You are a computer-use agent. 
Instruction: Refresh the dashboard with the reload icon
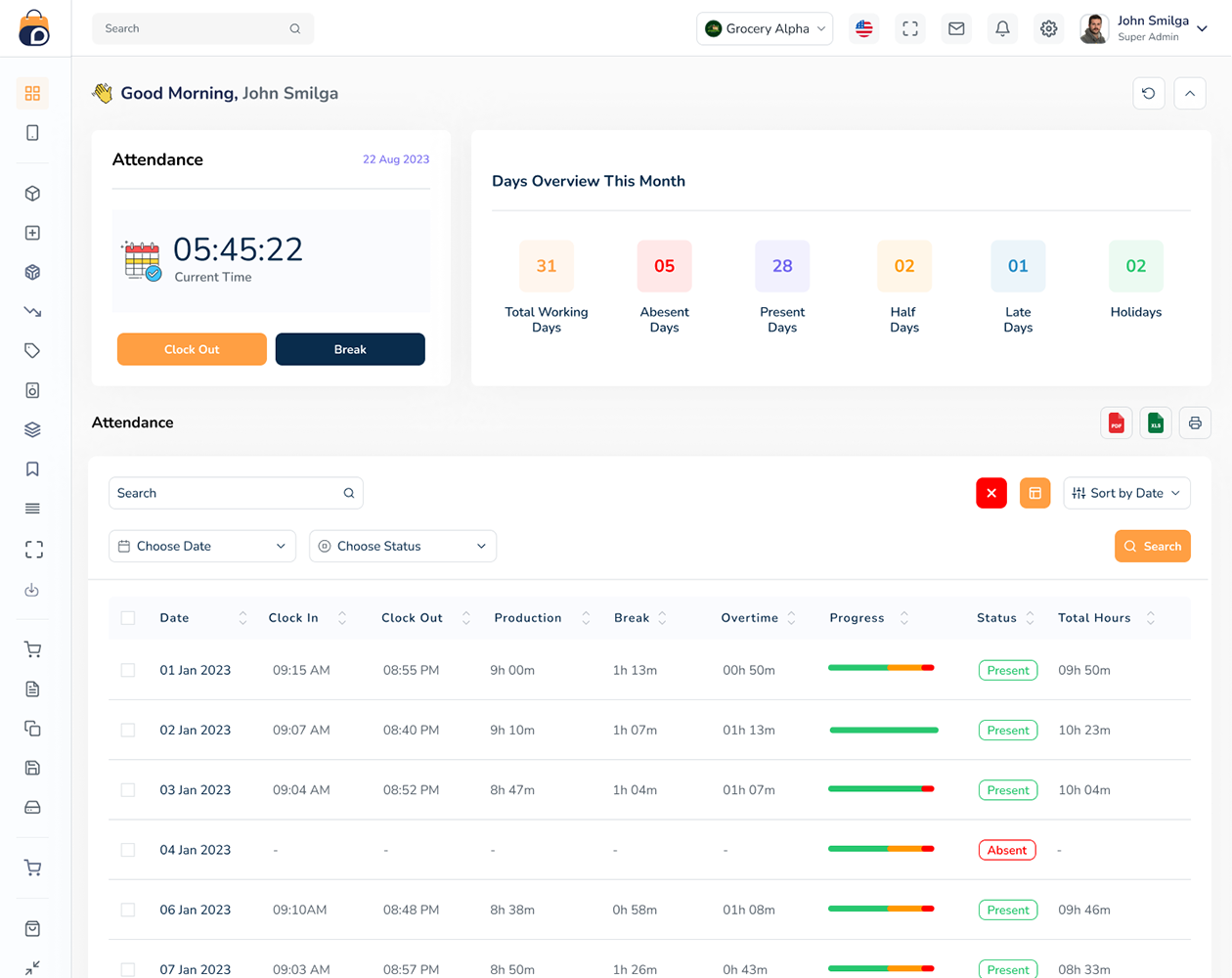click(x=1148, y=93)
